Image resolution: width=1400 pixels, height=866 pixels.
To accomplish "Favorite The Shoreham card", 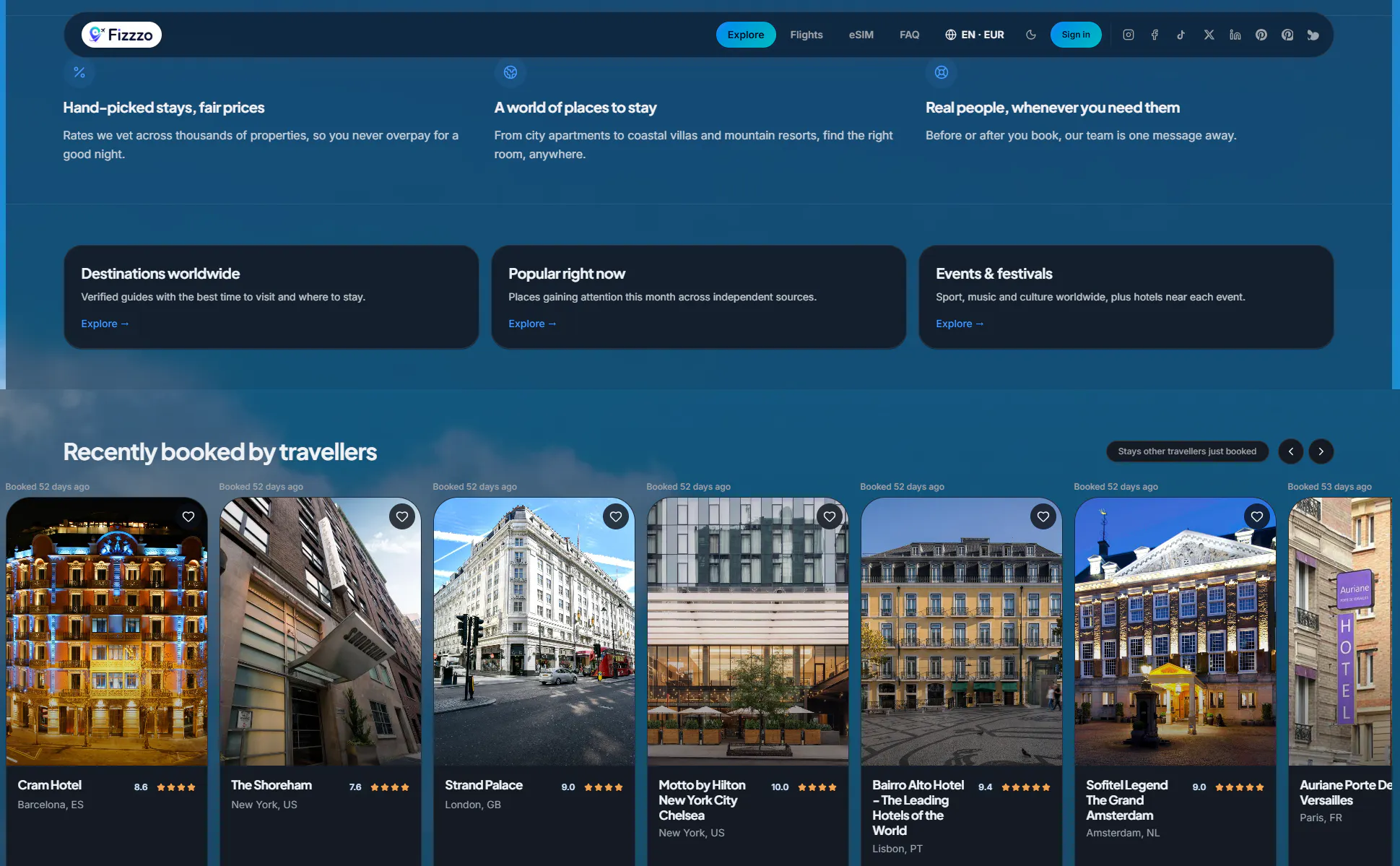I will 401,516.
